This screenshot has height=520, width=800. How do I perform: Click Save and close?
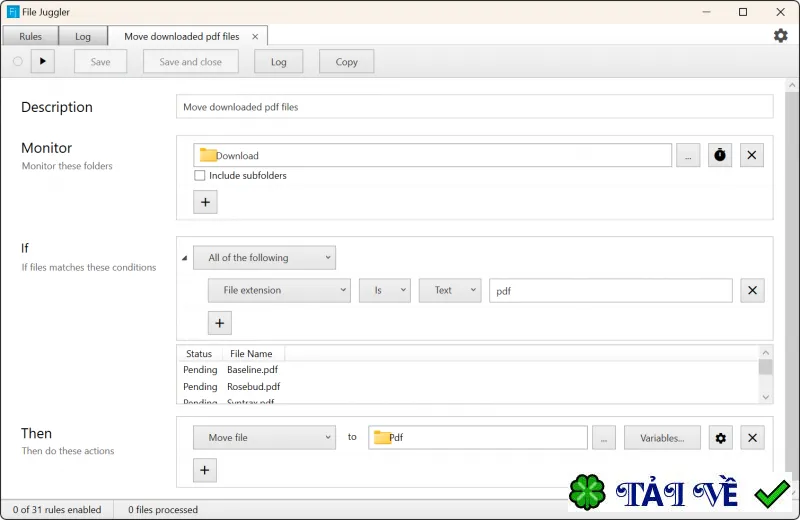190,62
